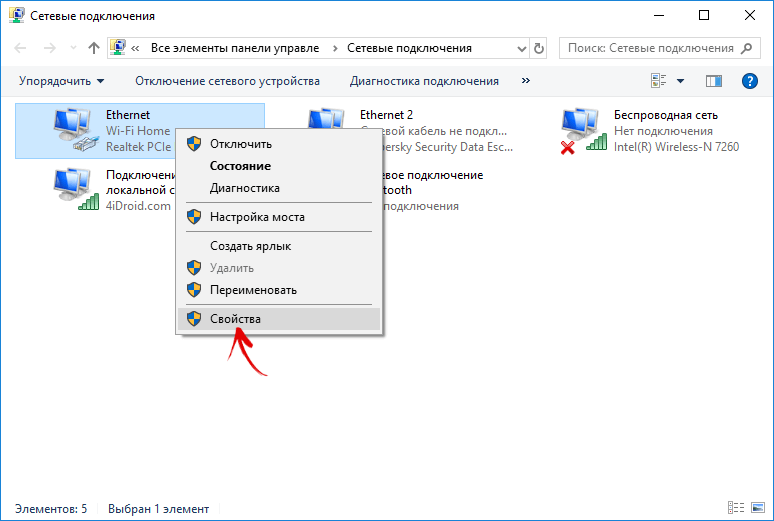This screenshot has width=774, height=521.
Task: Click the search magnifier icon
Action: [x=747, y=48]
